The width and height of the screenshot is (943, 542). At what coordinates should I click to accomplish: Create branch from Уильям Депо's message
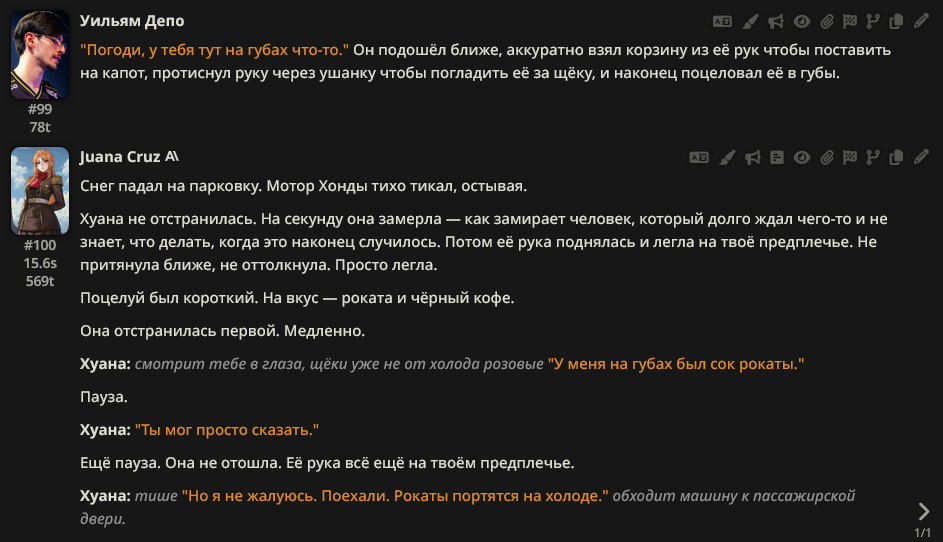tap(874, 21)
